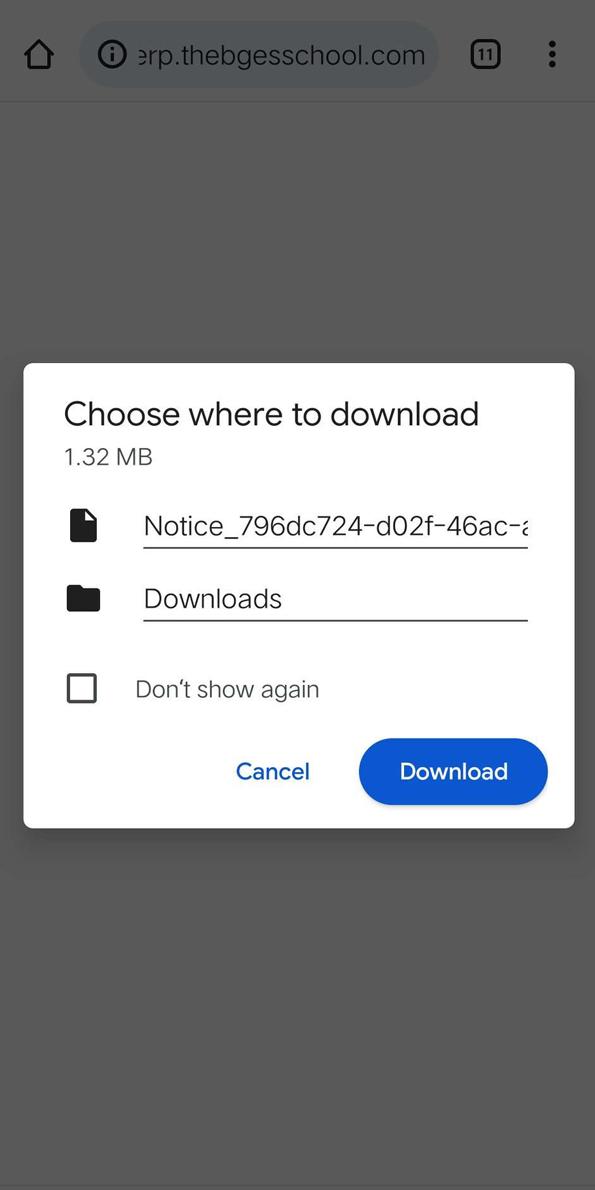Open the tab switcher showing 11 tabs
Image resolution: width=595 pixels, height=1190 pixels.
486,55
